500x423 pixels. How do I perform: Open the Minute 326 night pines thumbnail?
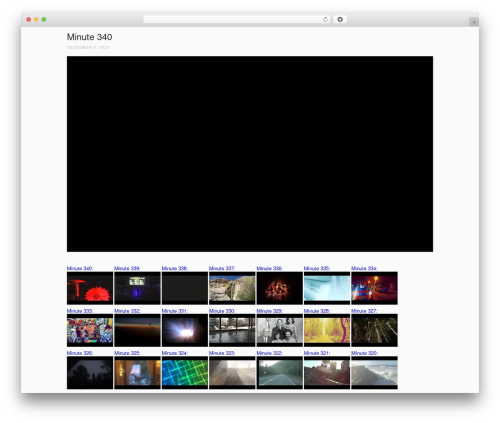[90, 373]
